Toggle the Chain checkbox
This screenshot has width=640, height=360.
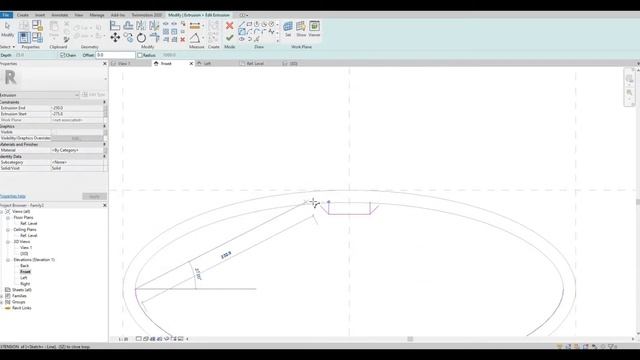coord(62,55)
